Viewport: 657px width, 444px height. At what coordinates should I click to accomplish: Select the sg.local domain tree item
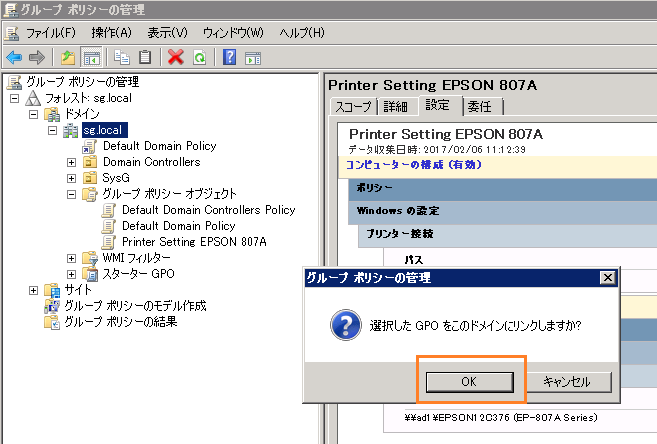coord(104,130)
